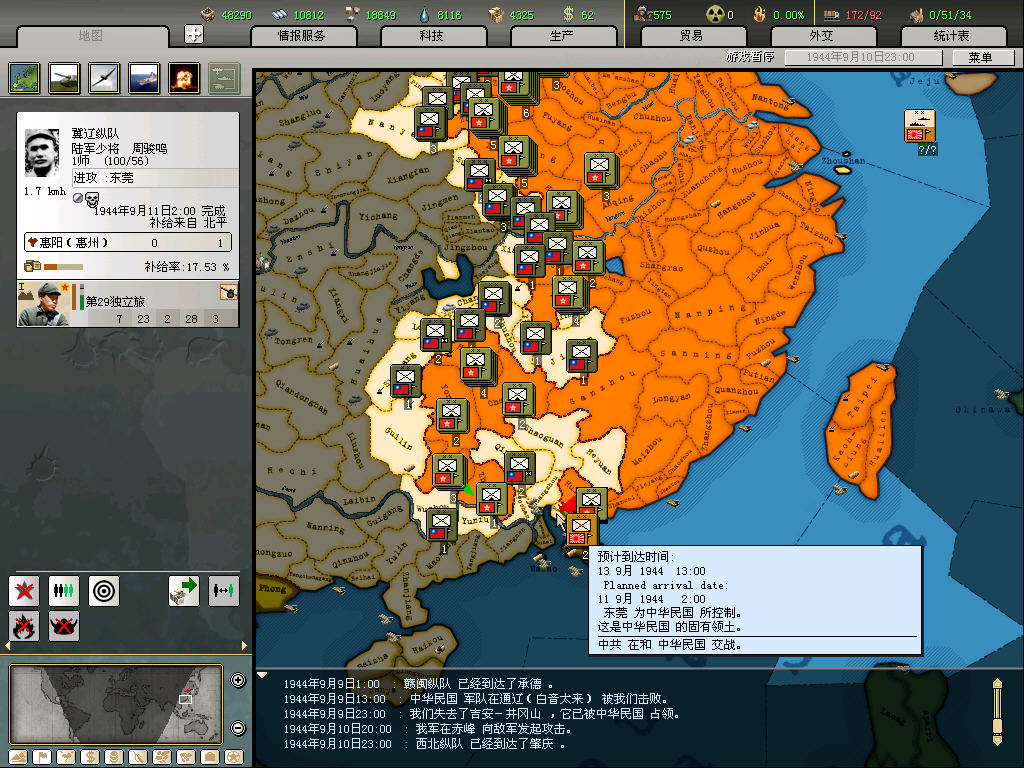Select the 惠阳(惠州) location bar
This screenshot has width=1024, height=768.
[x=128, y=242]
